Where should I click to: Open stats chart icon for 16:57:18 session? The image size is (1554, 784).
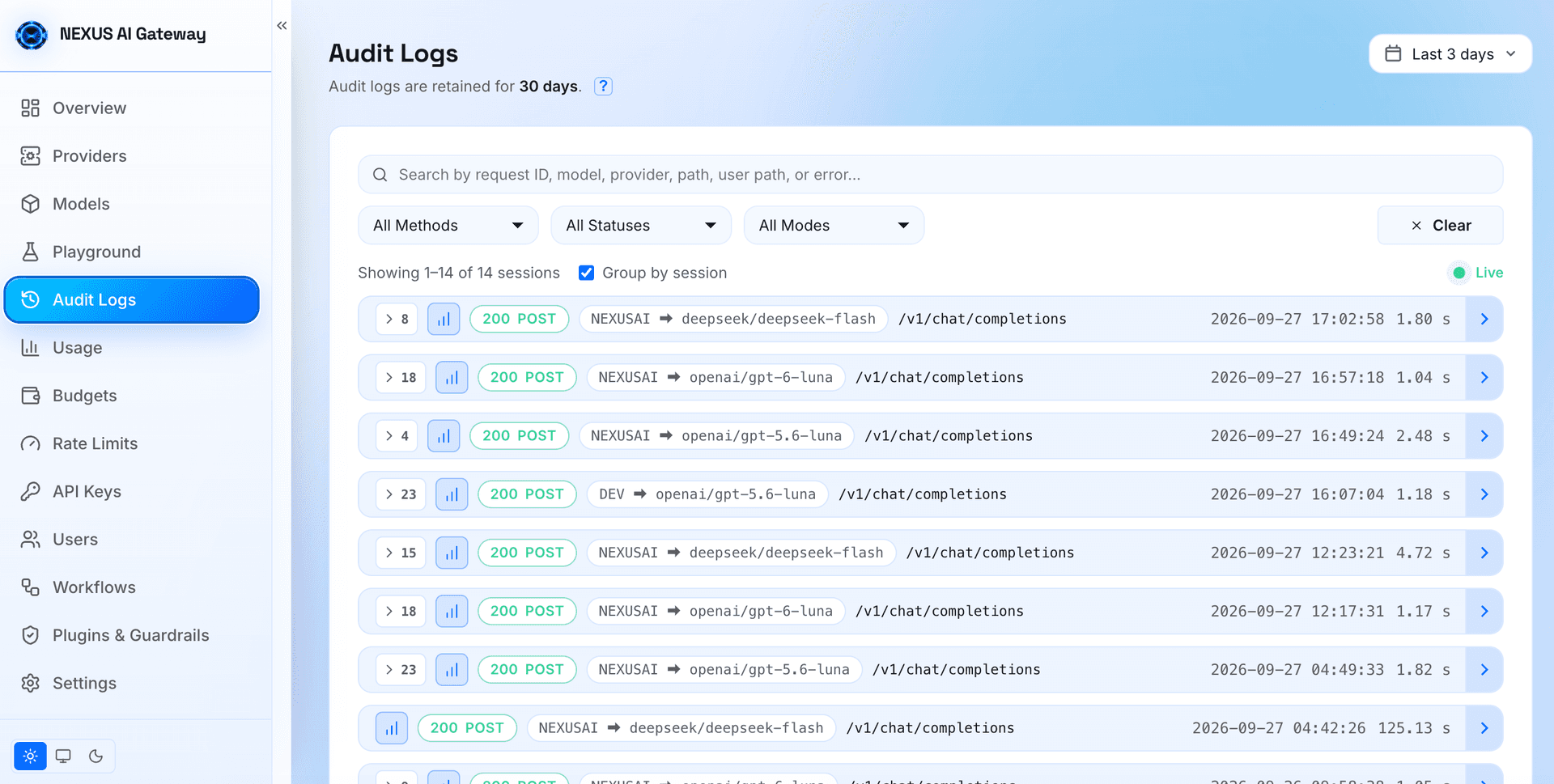tap(452, 377)
